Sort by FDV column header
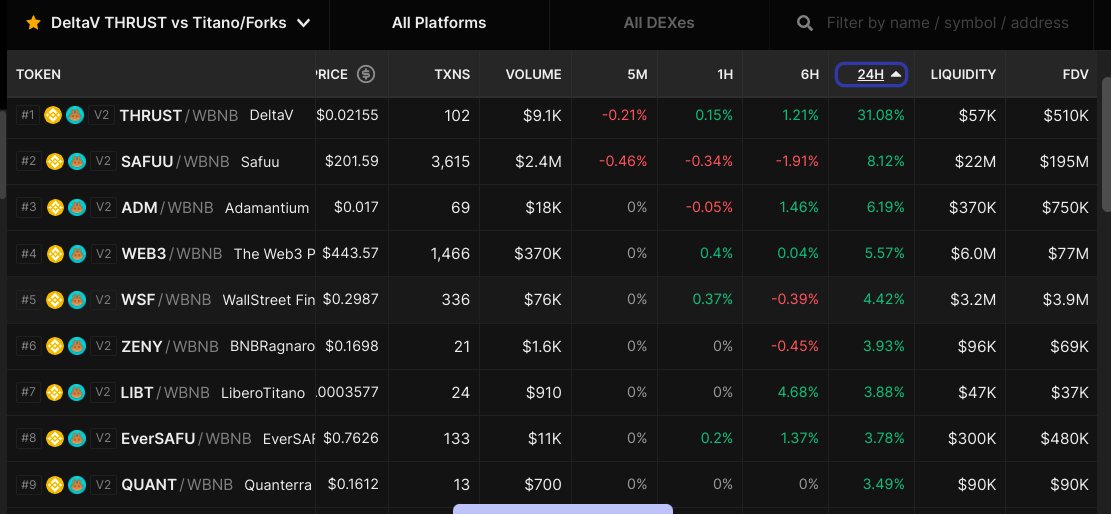This screenshot has height=514, width=1111. (x=1075, y=74)
